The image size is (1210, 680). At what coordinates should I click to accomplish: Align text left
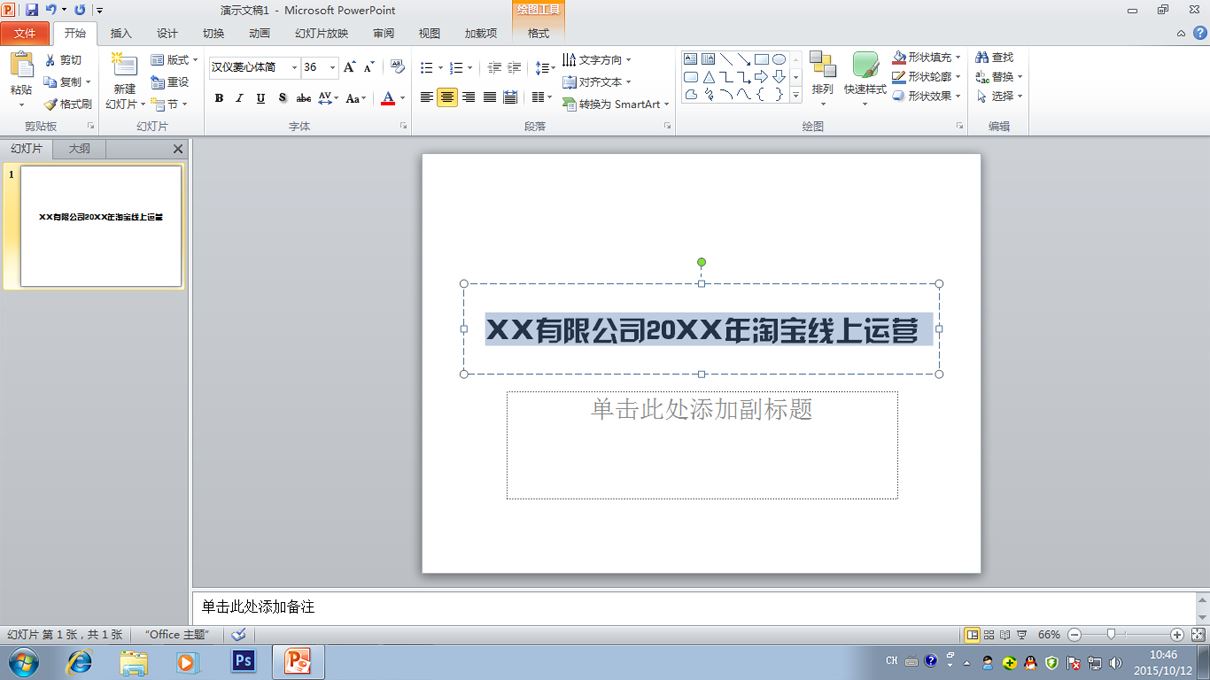click(427, 97)
